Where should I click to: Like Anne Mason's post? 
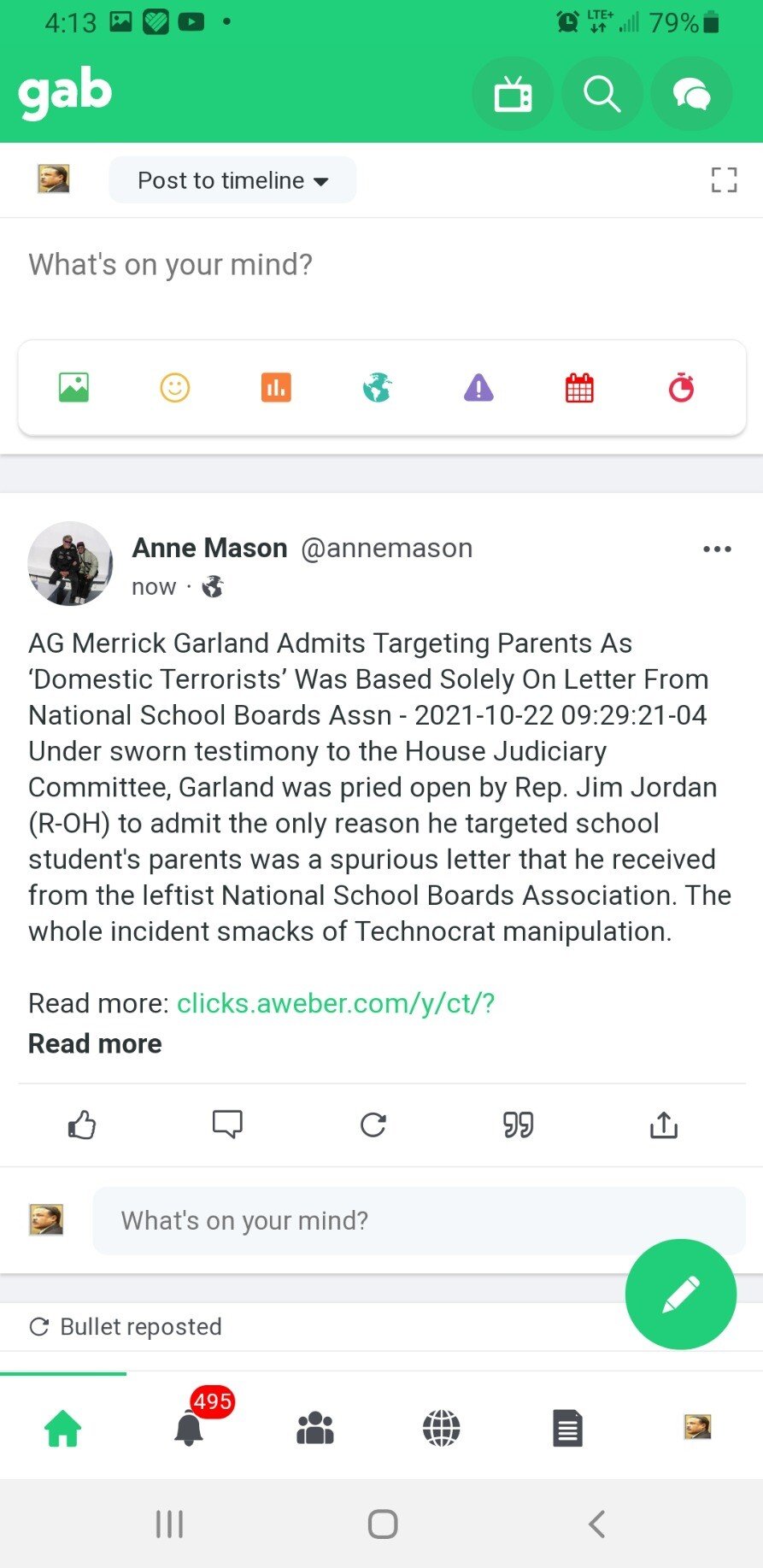pyautogui.click(x=82, y=1125)
